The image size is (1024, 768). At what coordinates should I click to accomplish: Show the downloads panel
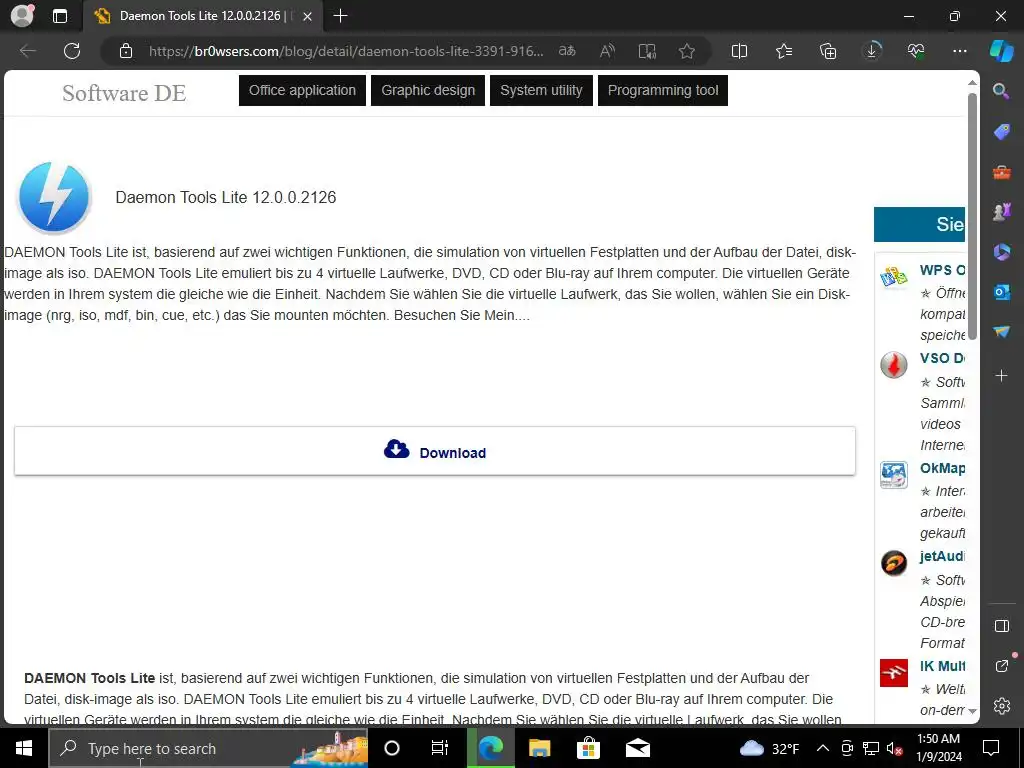[x=872, y=51]
